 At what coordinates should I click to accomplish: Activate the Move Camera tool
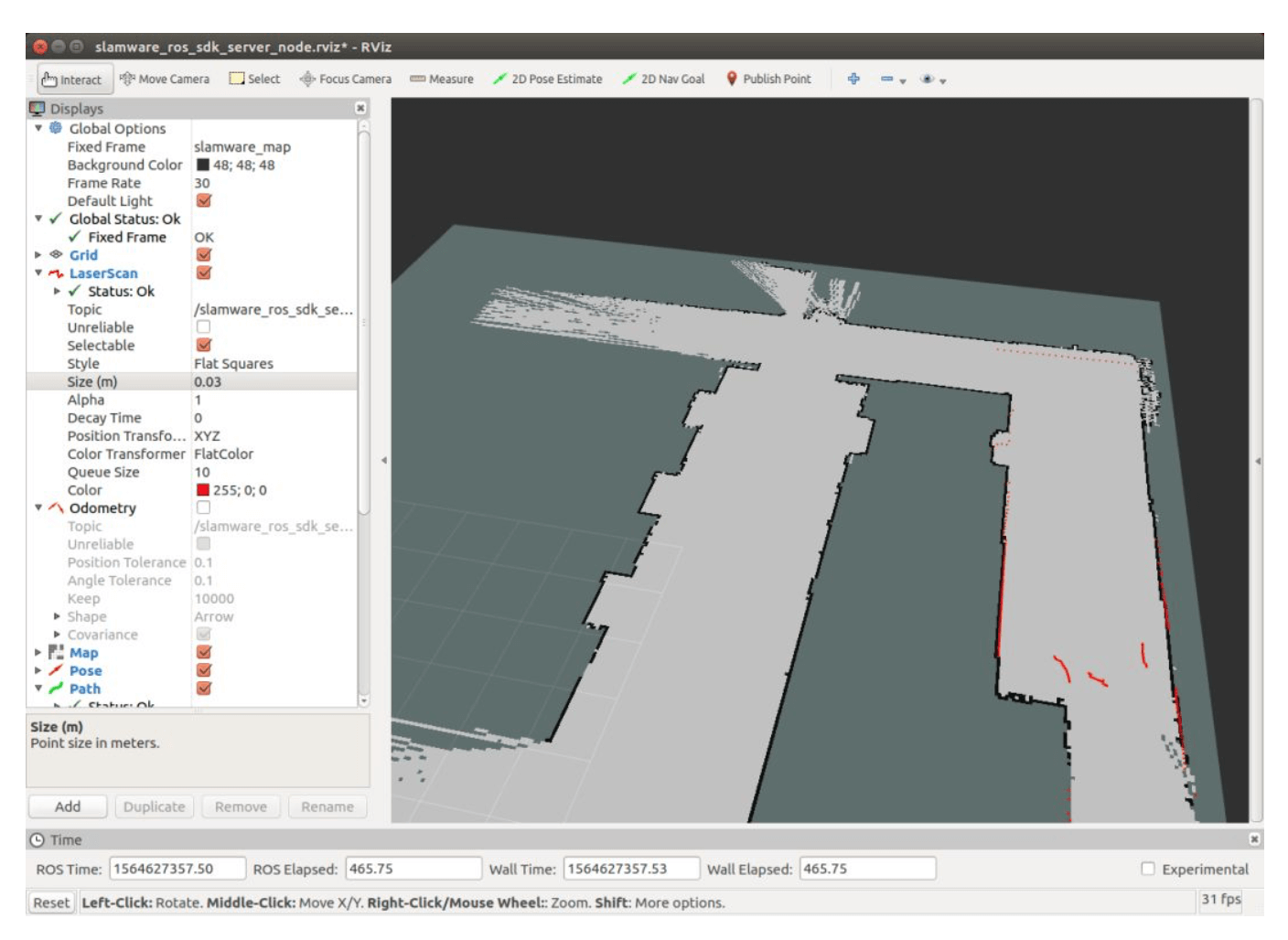pyautogui.click(x=165, y=80)
